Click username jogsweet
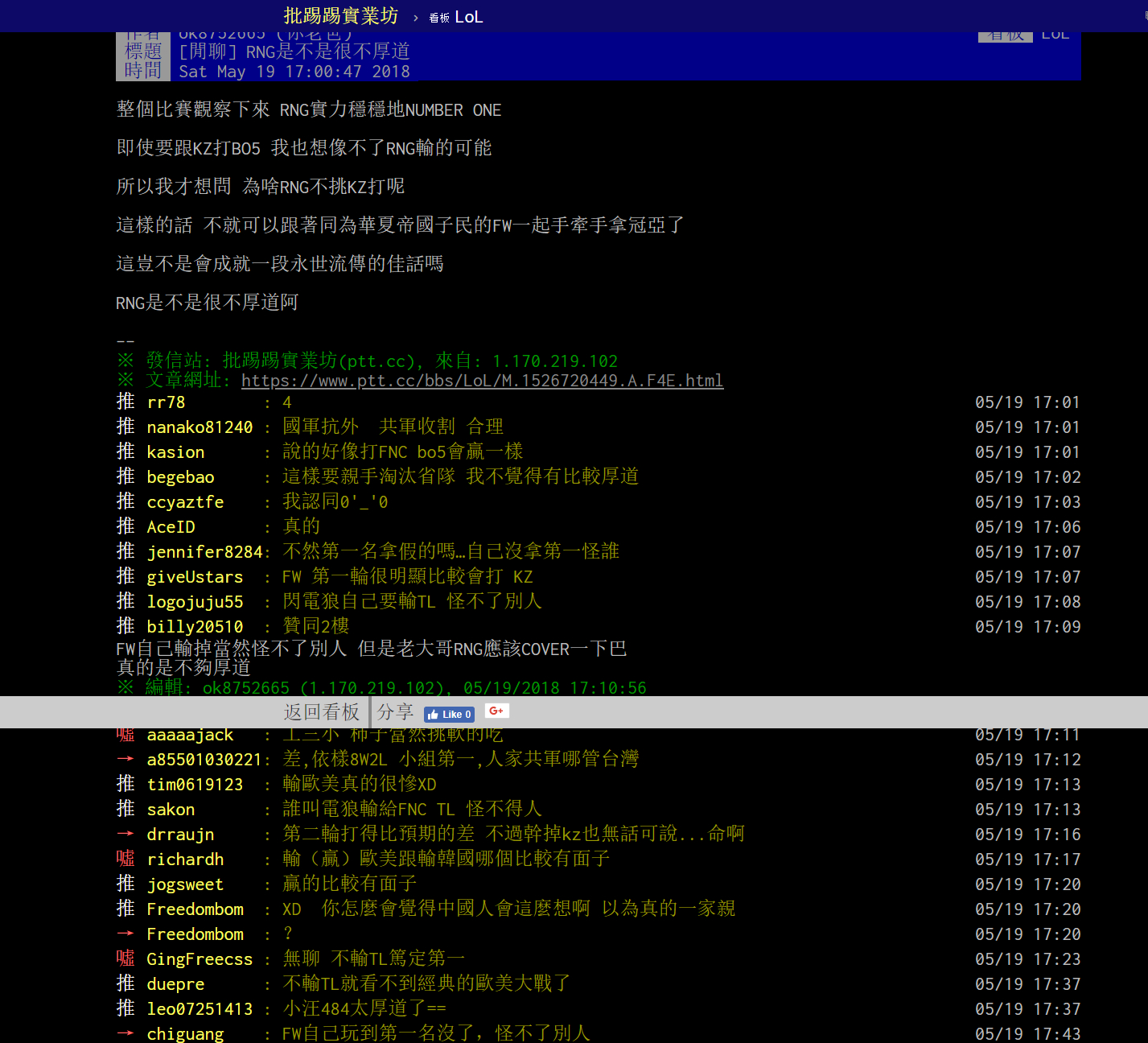 tap(185, 884)
